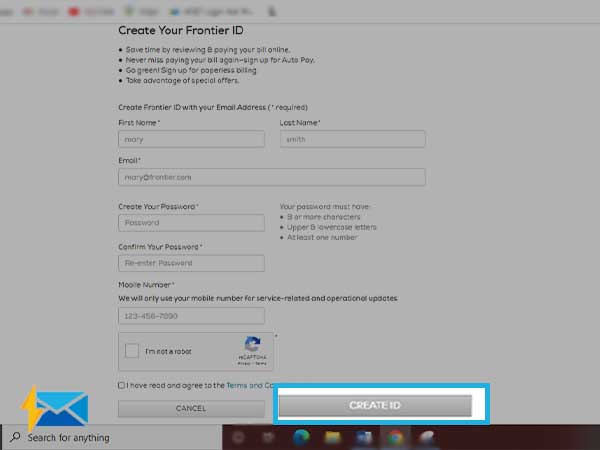This screenshot has width=600, height=450.
Task: Click the magnifier icon in taskbar search
Action: tap(16, 437)
